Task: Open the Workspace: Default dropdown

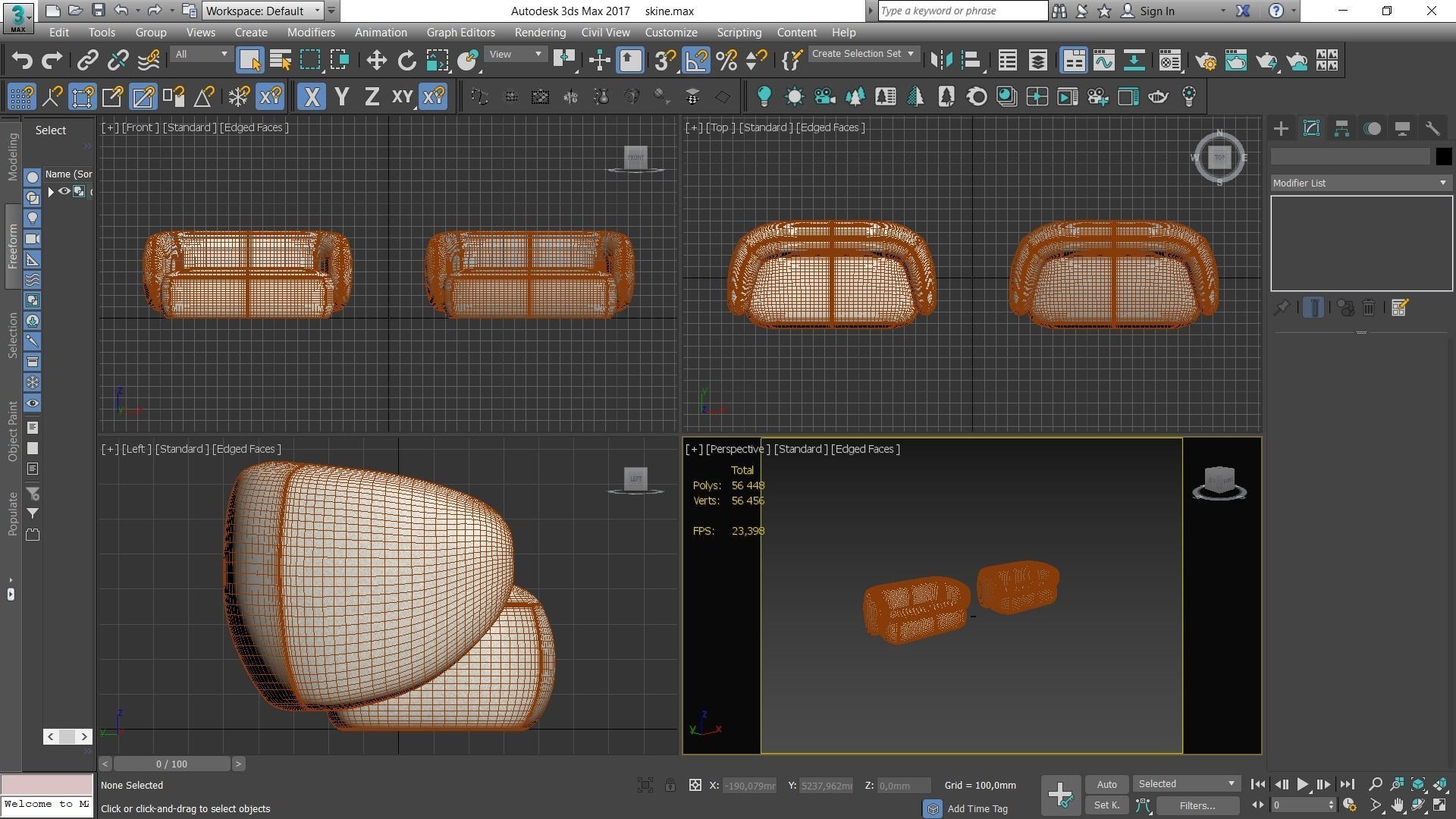Action: point(263,11)
